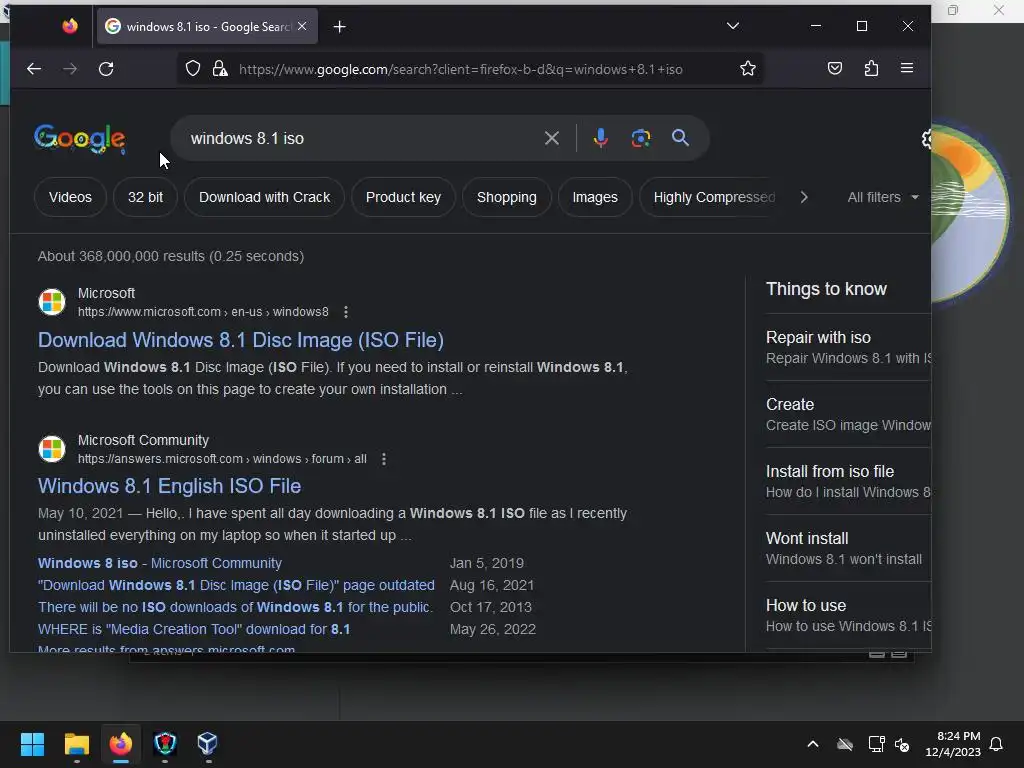This screenshot has width=1024, height=768.
Task: Go to the Google home logo
Action: [x=79, y=138]
